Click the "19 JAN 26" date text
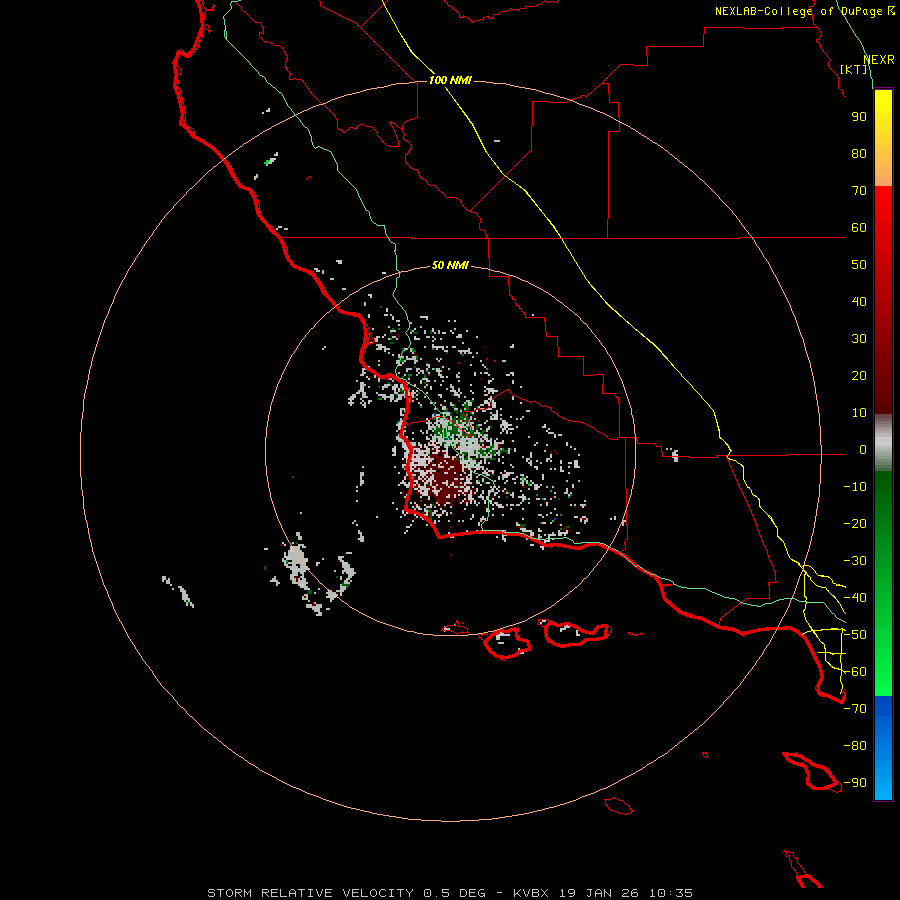900x900 pixels. pyautogui.click(x=599, y=893)
